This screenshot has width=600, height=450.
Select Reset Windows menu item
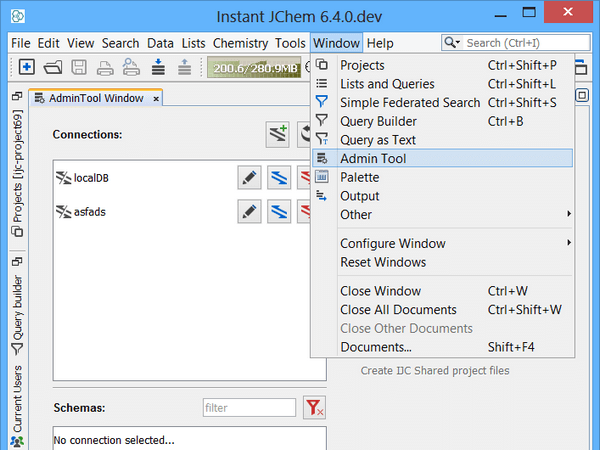(x=383, y=263)
